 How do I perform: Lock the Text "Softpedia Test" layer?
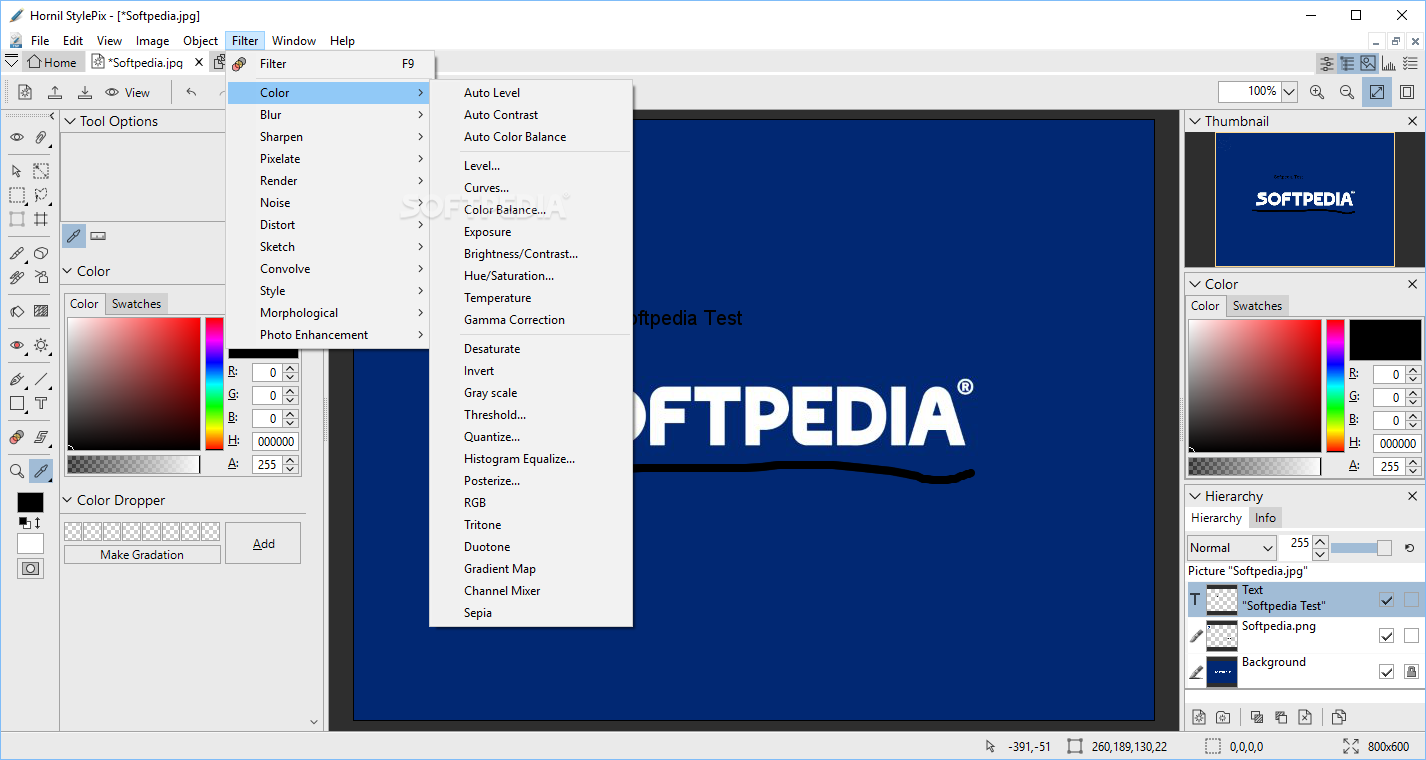(x=1411, y=600)
